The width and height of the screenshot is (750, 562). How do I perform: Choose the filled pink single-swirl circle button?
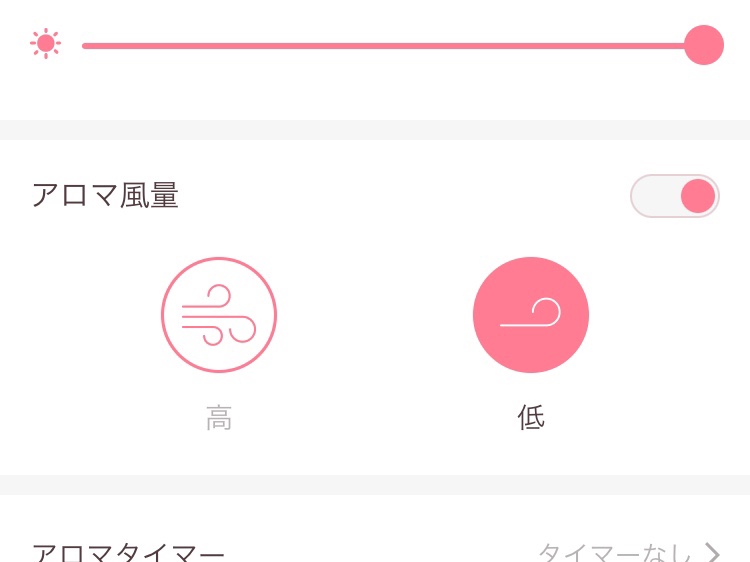[531, 315]
